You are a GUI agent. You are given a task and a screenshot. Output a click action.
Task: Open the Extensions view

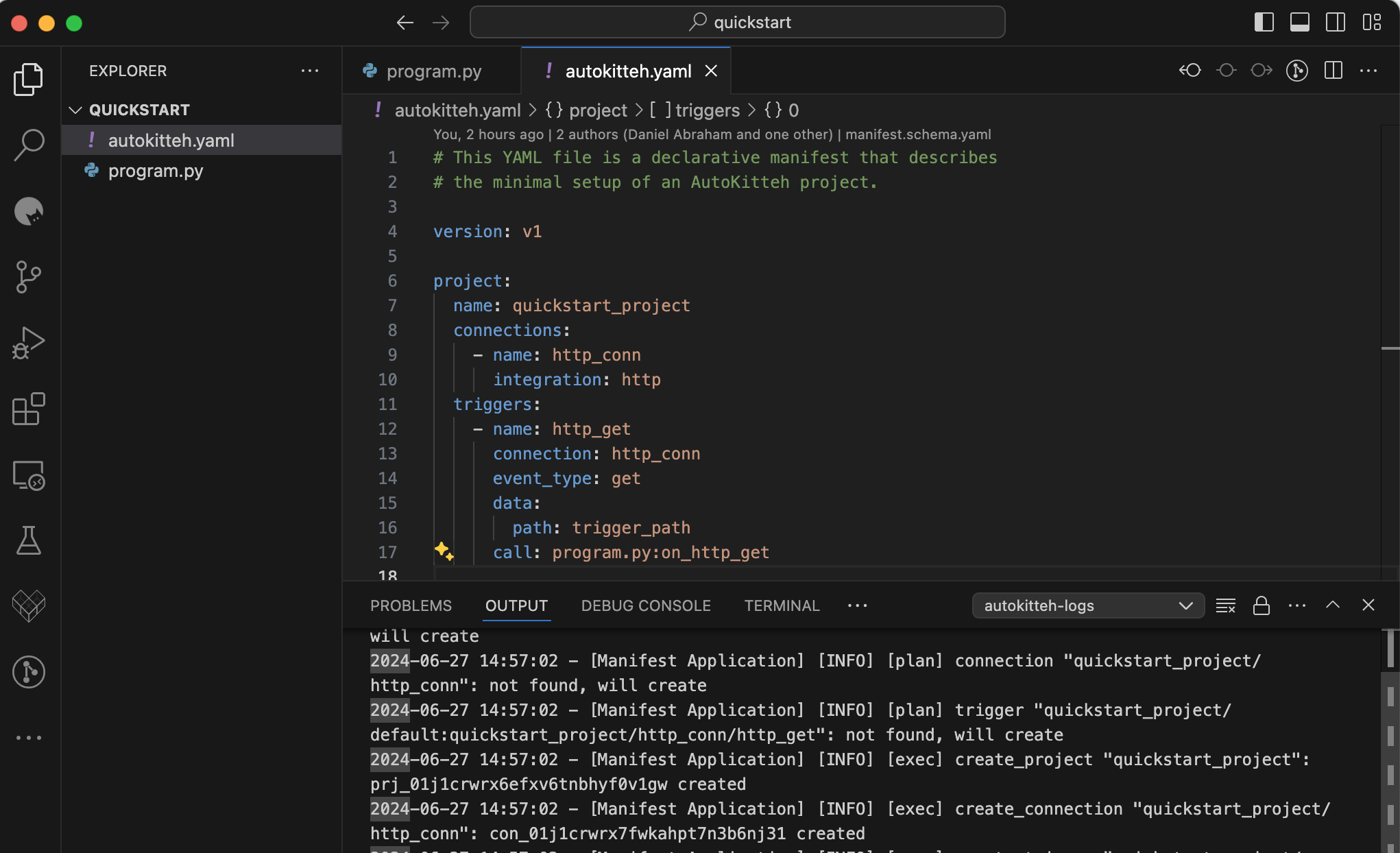tap(29, 409)
